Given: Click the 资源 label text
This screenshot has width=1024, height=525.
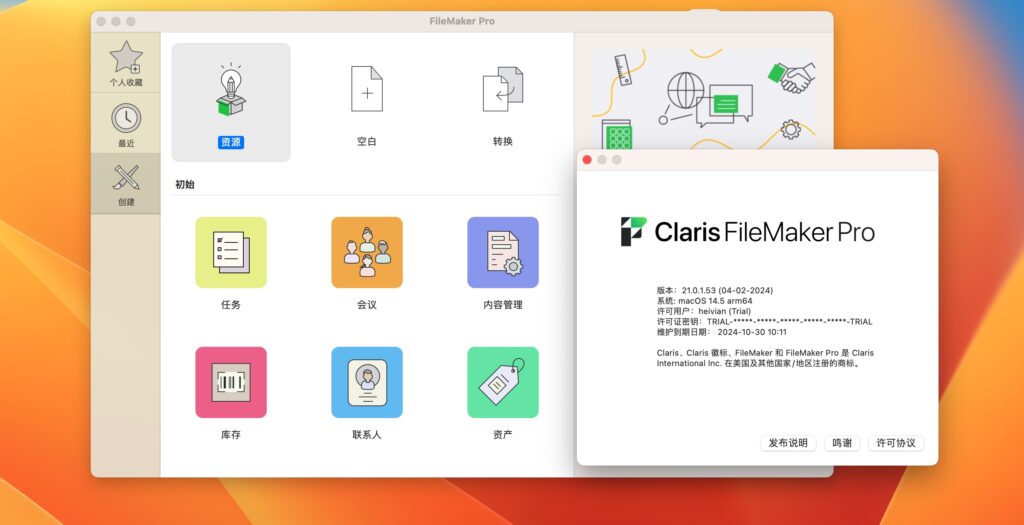Looking at the screenshot, I should [x=231, y=142].
